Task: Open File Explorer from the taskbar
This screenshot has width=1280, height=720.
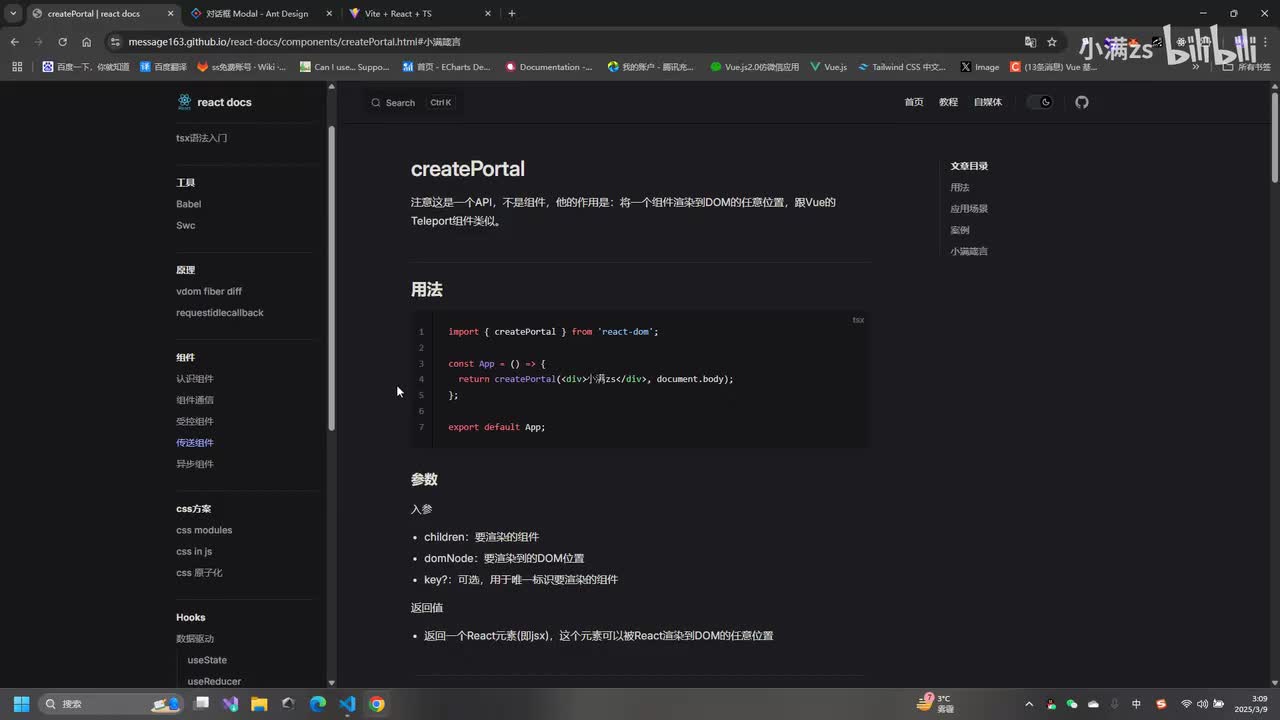Action: [259, 704]
